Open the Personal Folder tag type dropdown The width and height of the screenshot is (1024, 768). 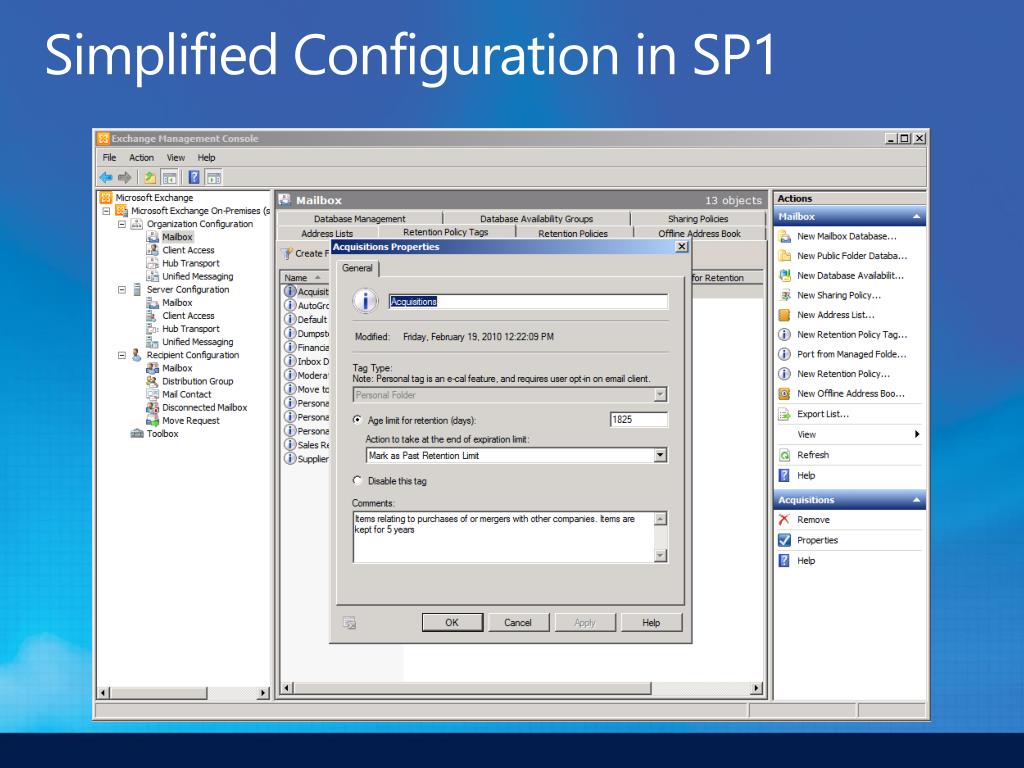pyautogui.click(x=660, y=394)
